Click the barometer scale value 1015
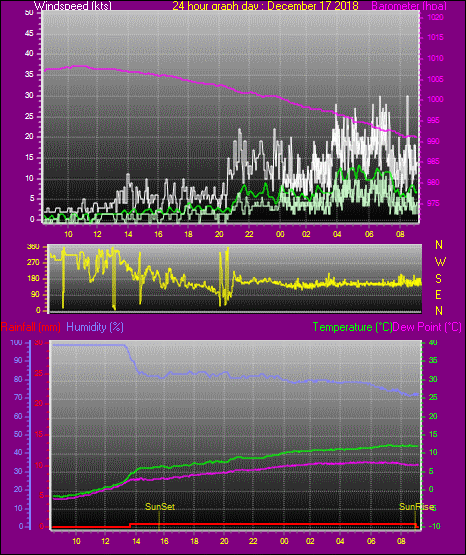This screenshot has height=555, width=466. pyautogui.click(x=436, y=38)
